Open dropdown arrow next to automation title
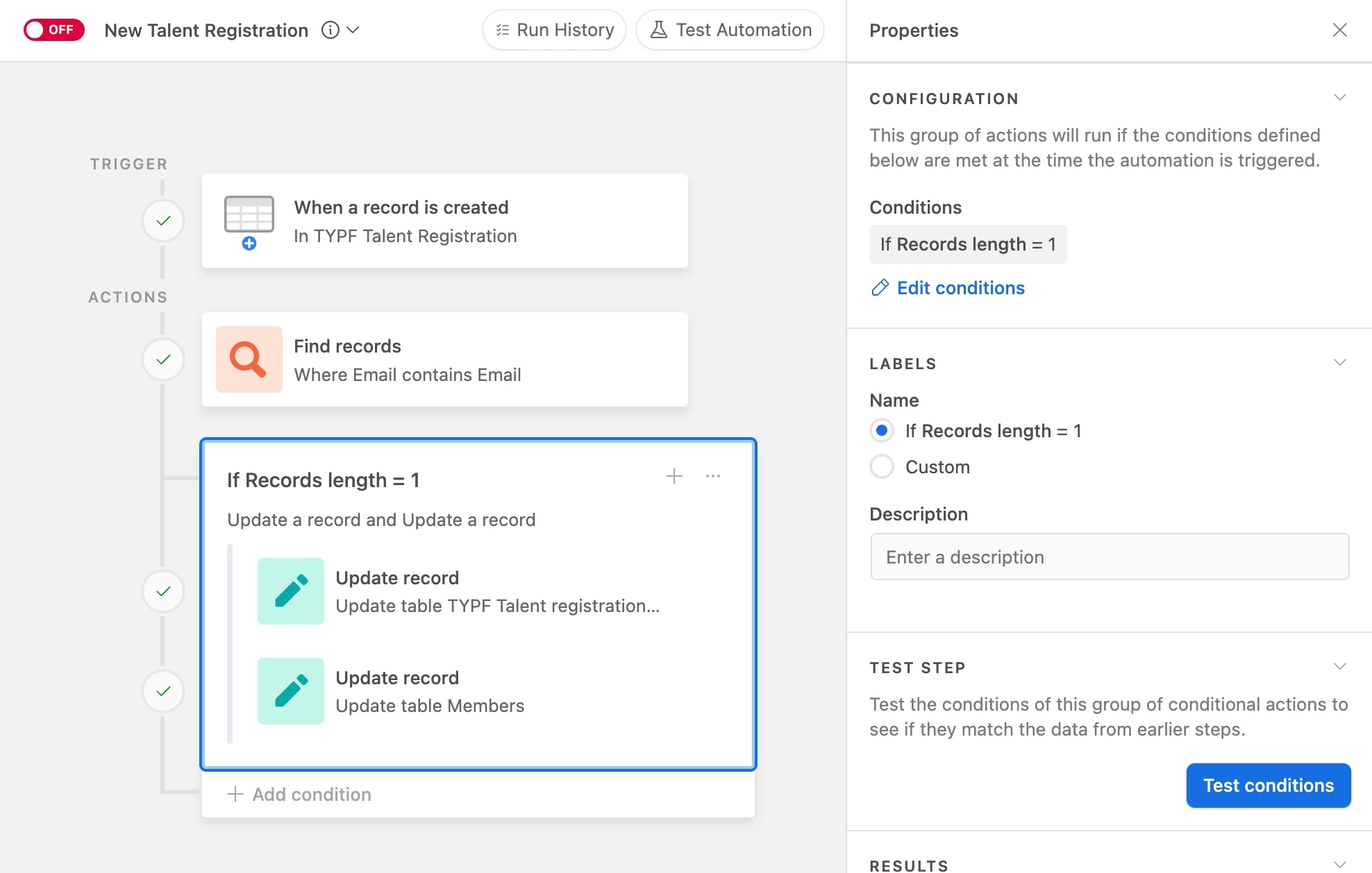 click(x=353, y=30)
